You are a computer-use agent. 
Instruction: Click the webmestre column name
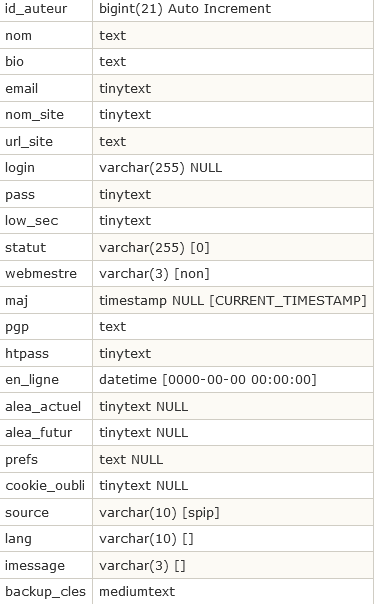tap(41, 273)
